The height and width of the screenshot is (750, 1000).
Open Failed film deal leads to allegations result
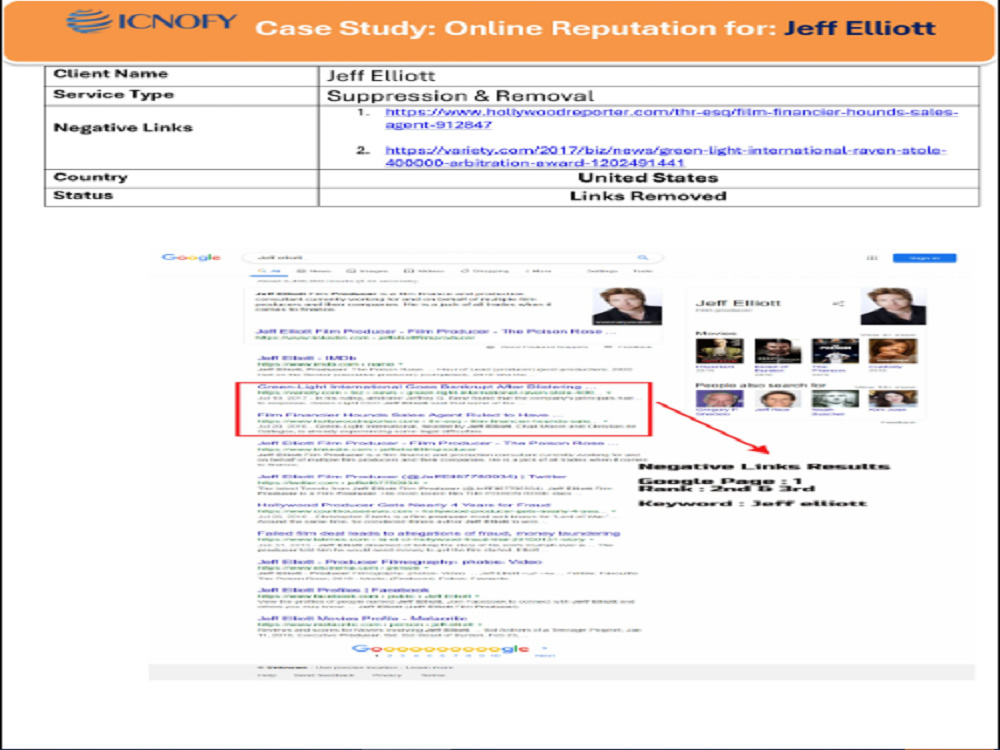tap(439, 533)
